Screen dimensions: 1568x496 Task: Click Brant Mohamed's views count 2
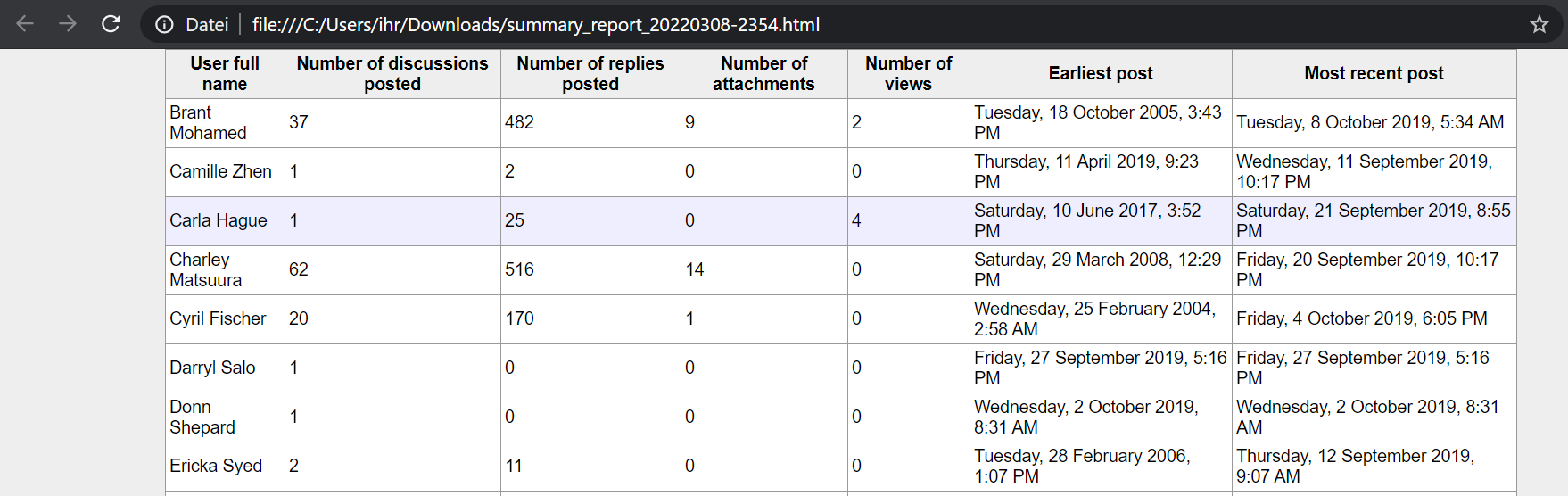856,123
